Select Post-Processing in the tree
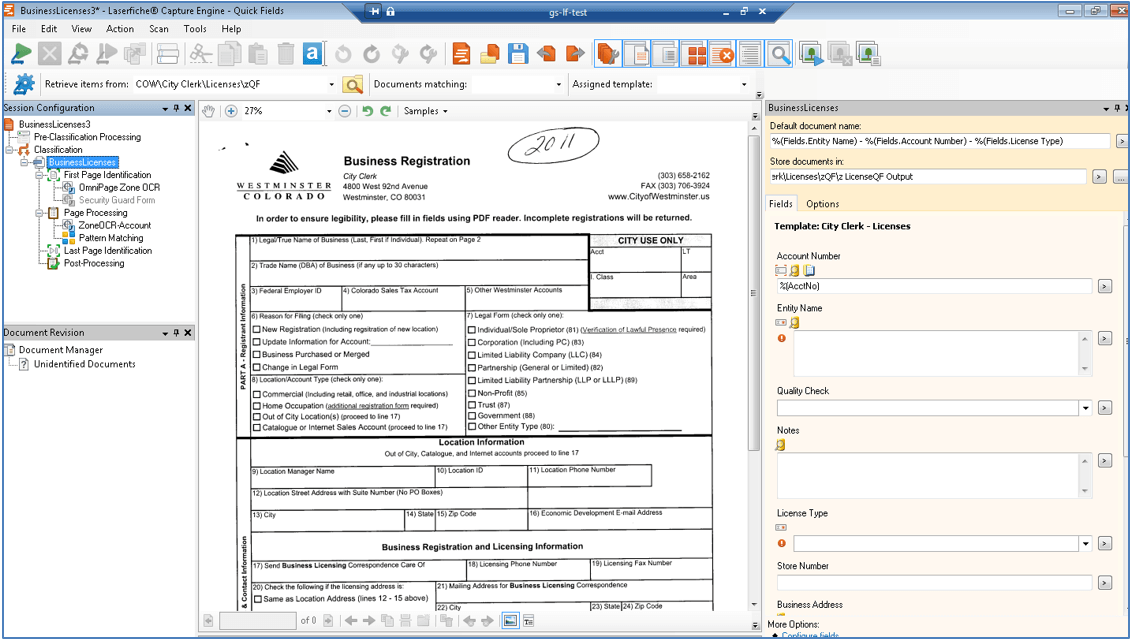This screenshot has height=640, width=1130. pos(94,264)
